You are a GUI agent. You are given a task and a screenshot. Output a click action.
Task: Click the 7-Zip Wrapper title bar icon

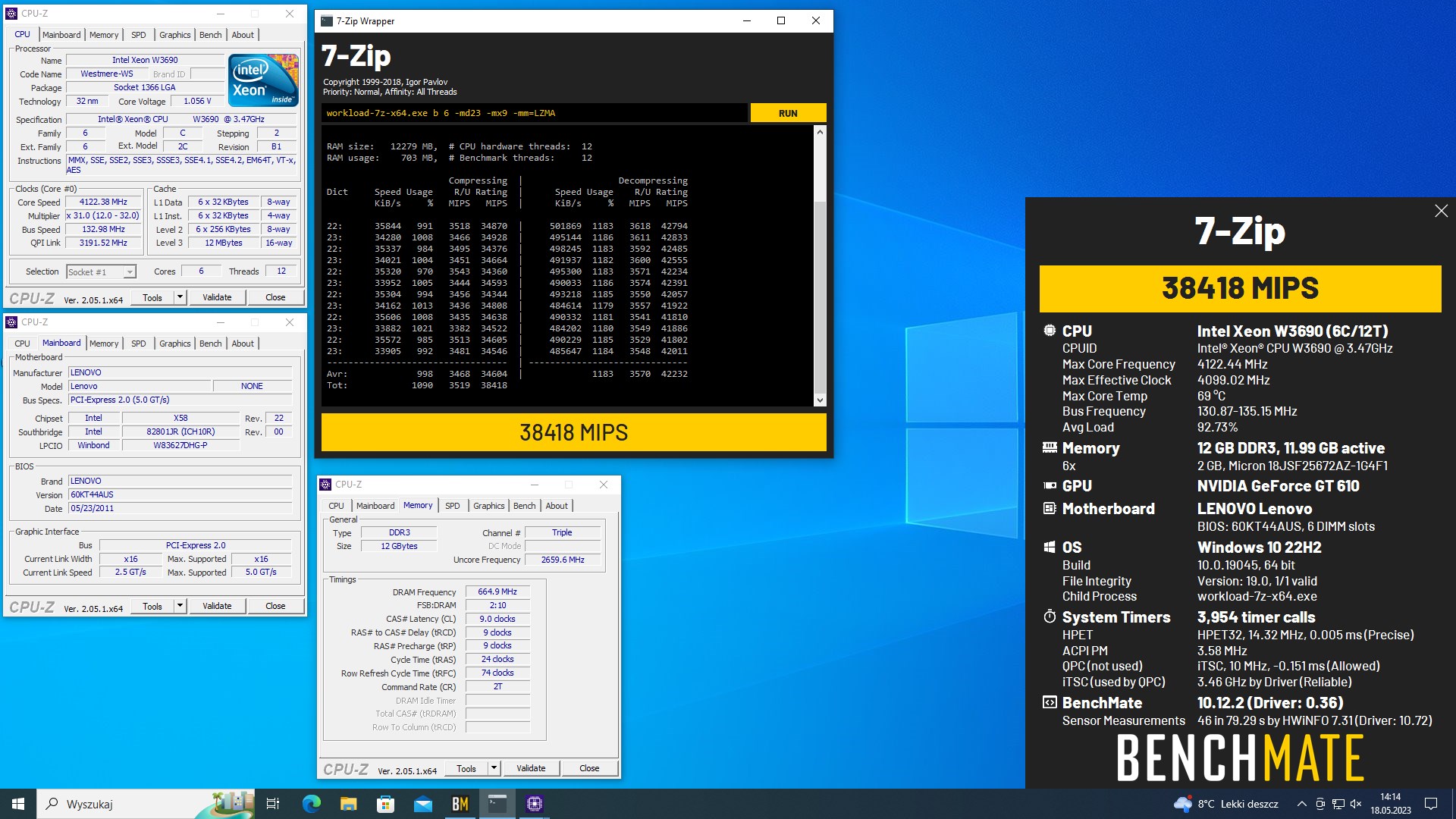(x=326, y=21)
